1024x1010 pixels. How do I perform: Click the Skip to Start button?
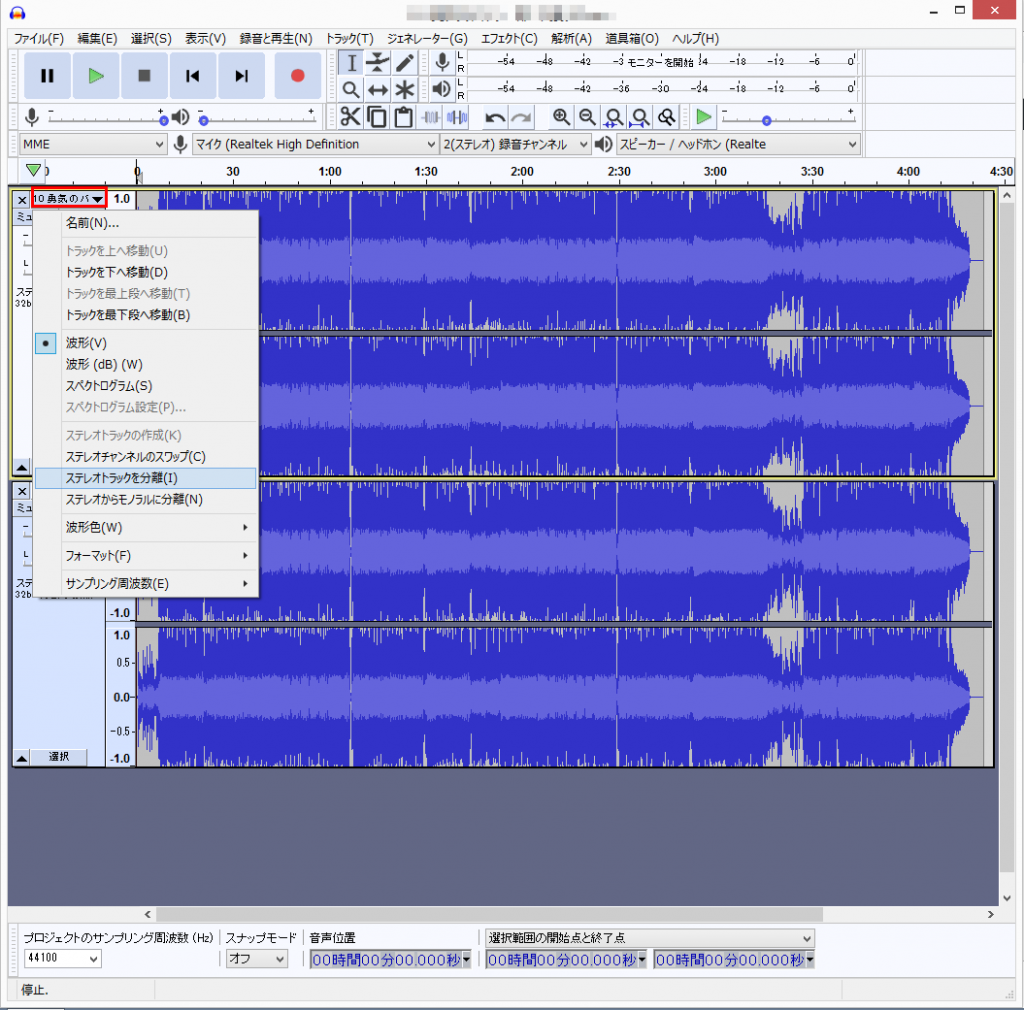pyautogui.click(x=194, y=76)
